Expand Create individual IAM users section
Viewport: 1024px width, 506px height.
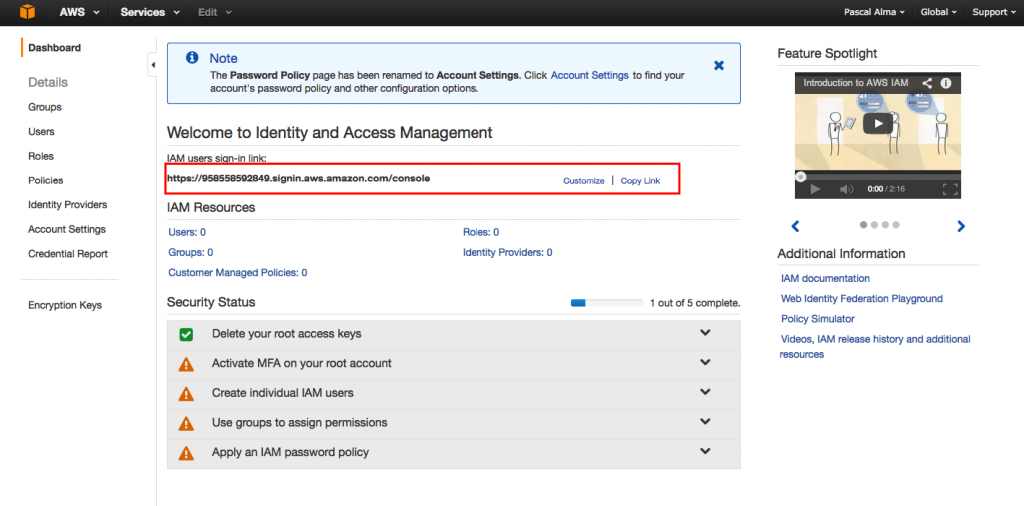pos(705,392)
